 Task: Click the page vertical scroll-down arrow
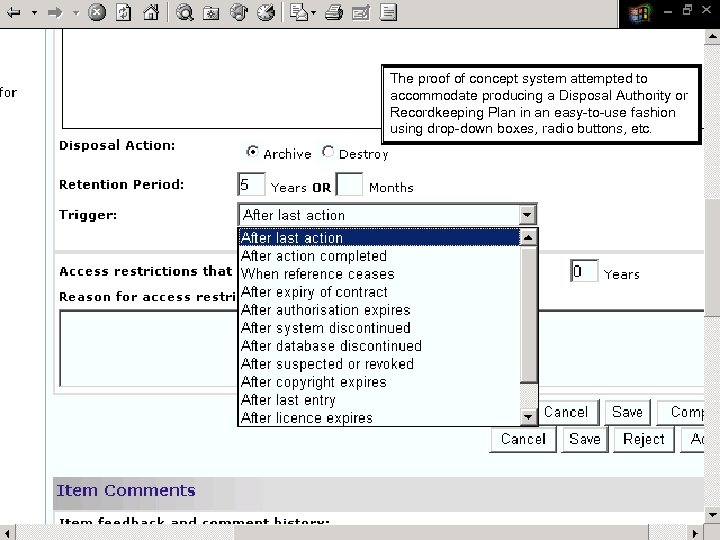pyautogui.click(x=712, y=515)
